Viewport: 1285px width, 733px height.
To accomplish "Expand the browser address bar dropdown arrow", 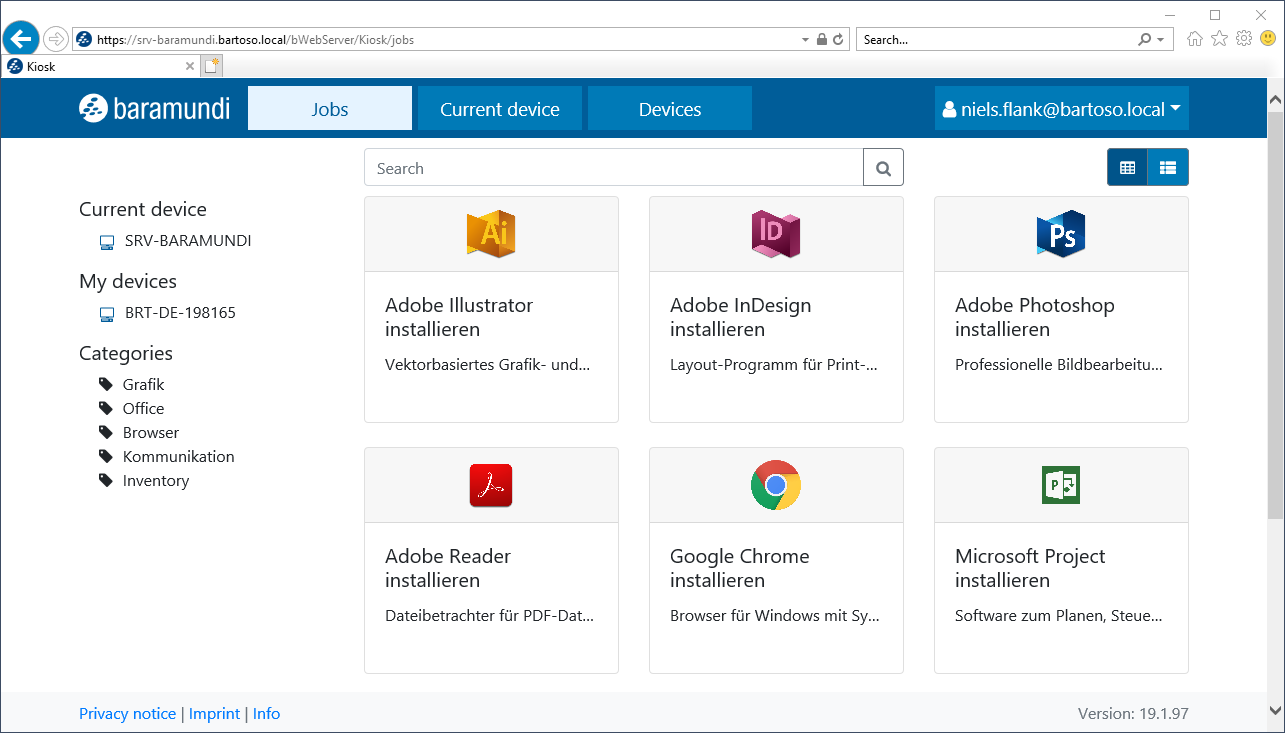I will click(805, 40).
